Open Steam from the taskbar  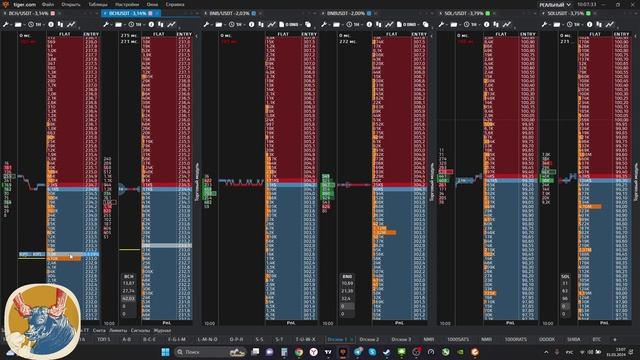coord(387,352)
